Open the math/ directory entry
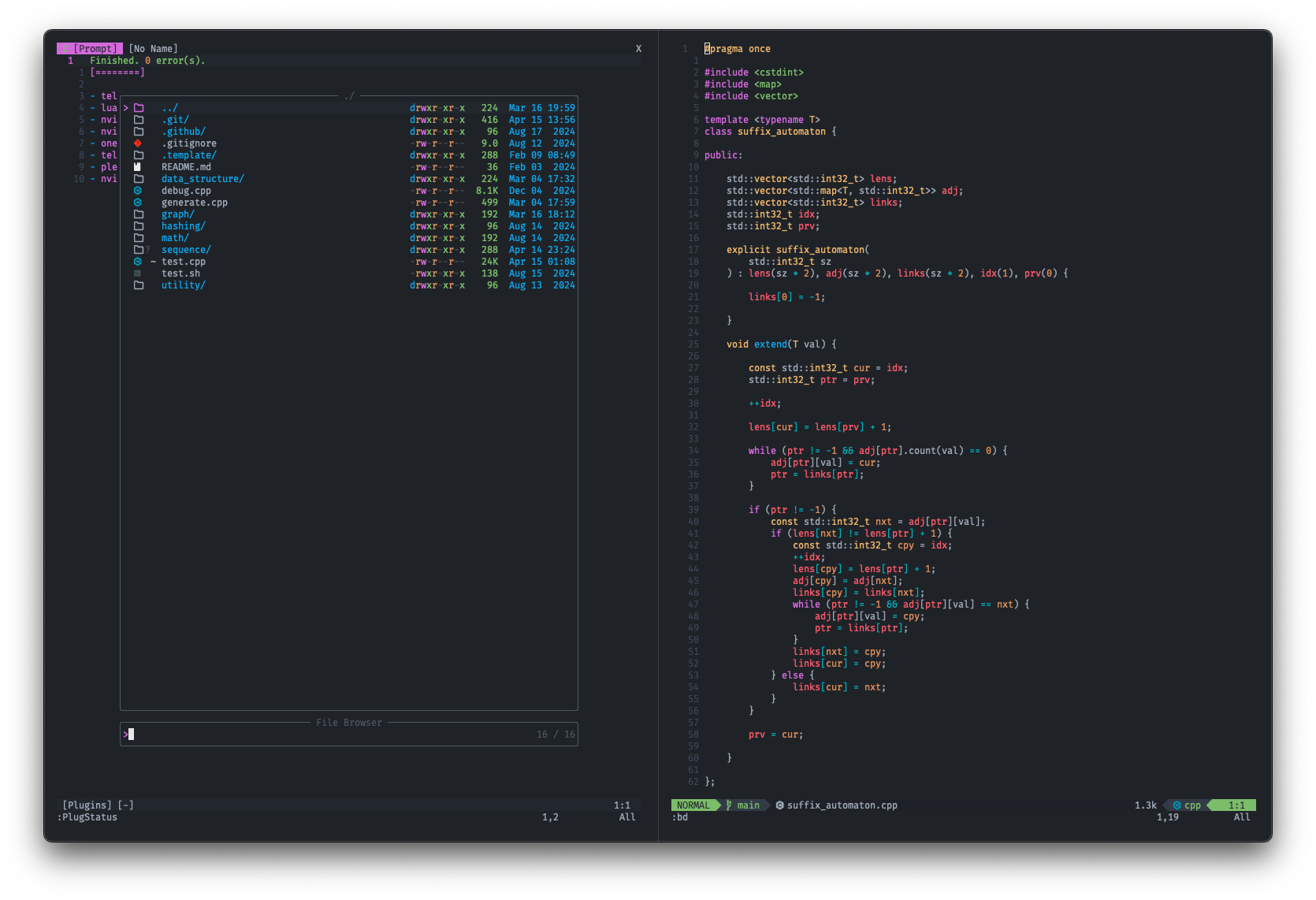1316x900 pixels. click(175, 238)
